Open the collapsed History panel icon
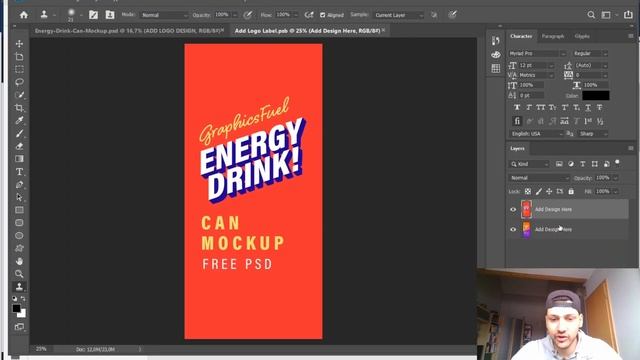 coord(496,40)
